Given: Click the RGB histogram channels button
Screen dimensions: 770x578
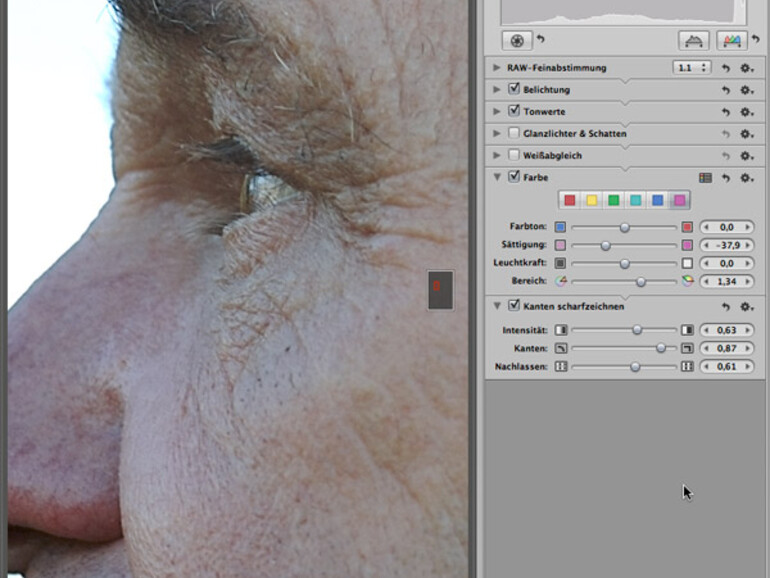Looking at the screenshot, I should tap(733, 41).
